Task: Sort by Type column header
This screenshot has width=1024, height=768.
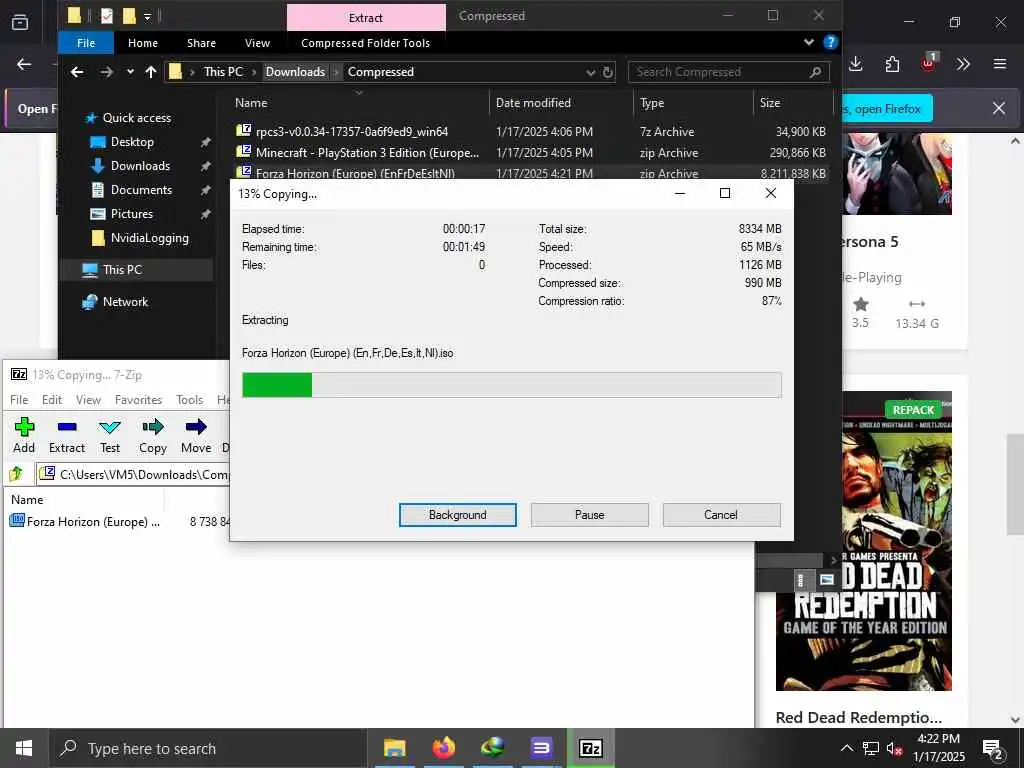Action: click(x=652, y=103)
